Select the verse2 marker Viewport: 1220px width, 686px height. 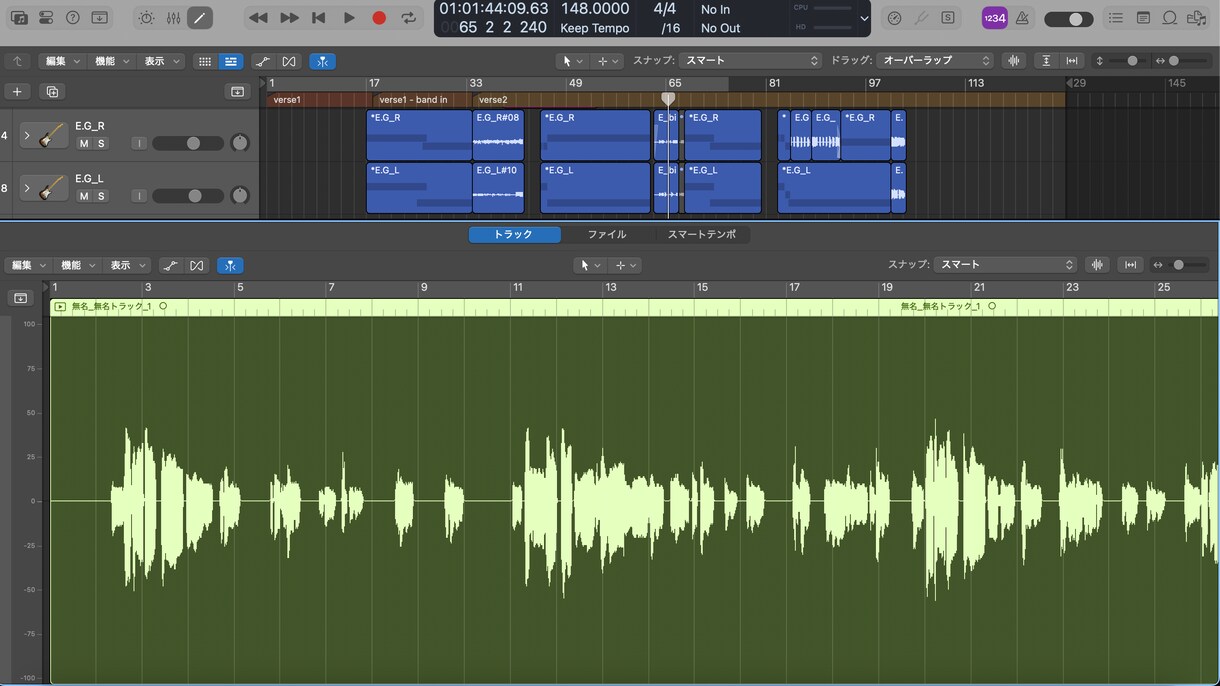click(x=493, y=100)
